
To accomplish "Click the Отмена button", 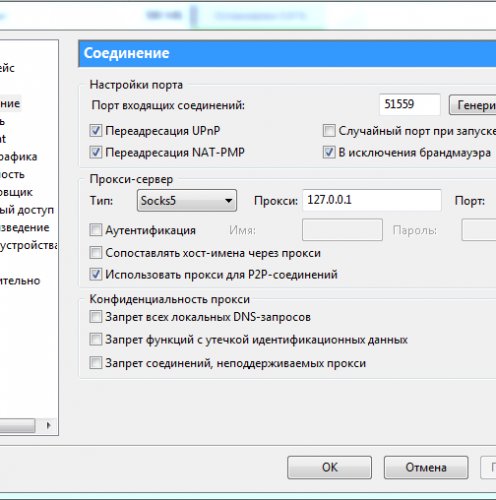I will tap(426, 467).
